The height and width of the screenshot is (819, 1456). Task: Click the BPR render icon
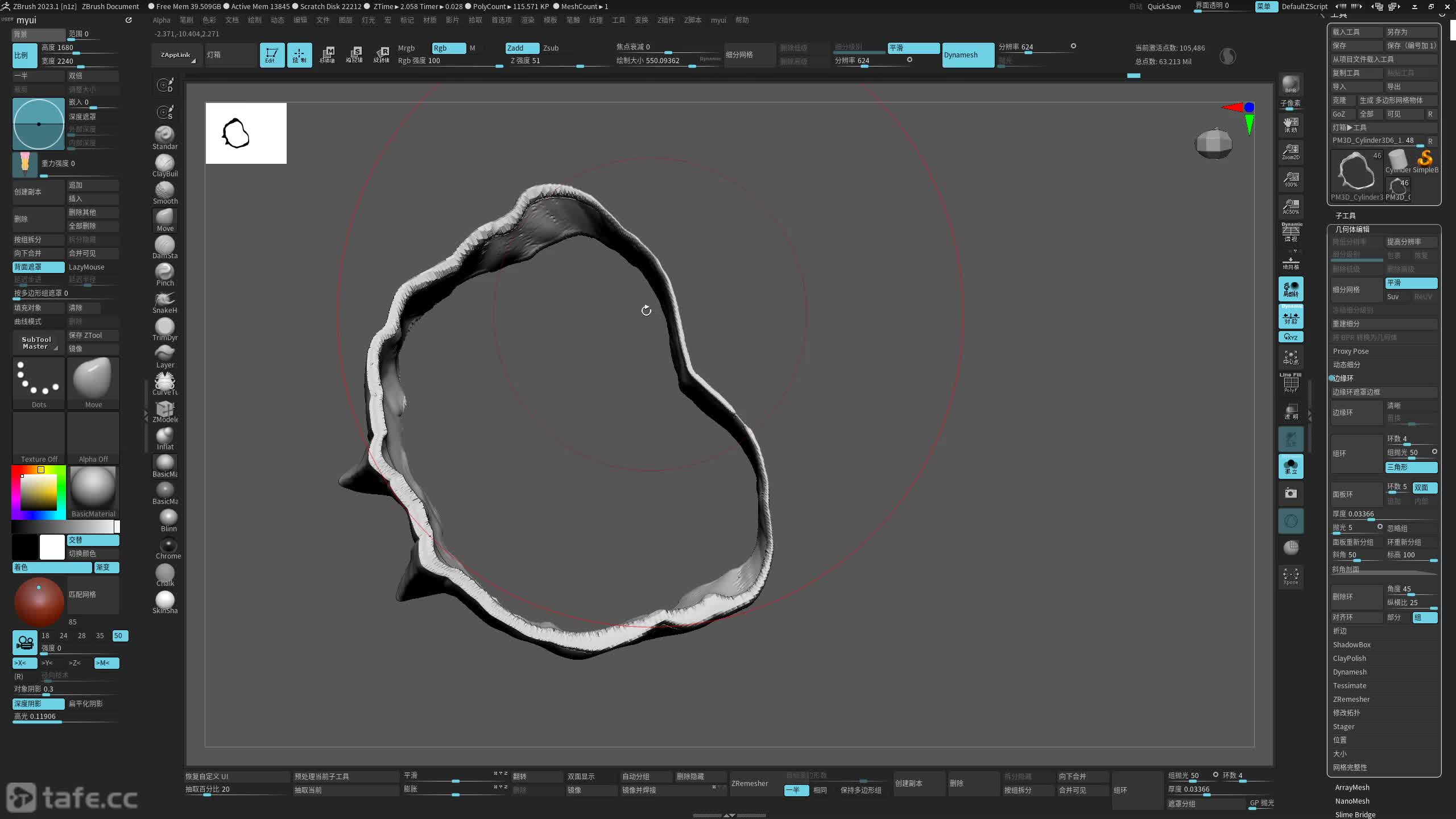coord(1290,84)
